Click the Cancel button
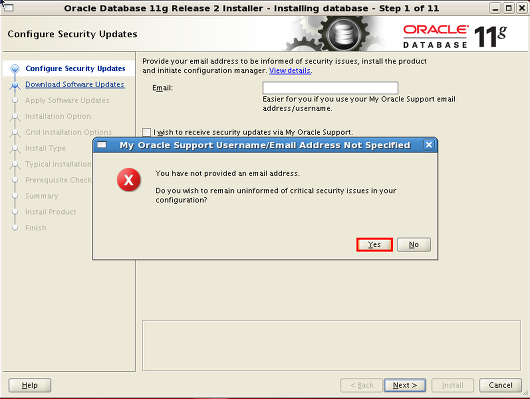Viewport: 530px width, 399px height. click(x=500, y=385)
